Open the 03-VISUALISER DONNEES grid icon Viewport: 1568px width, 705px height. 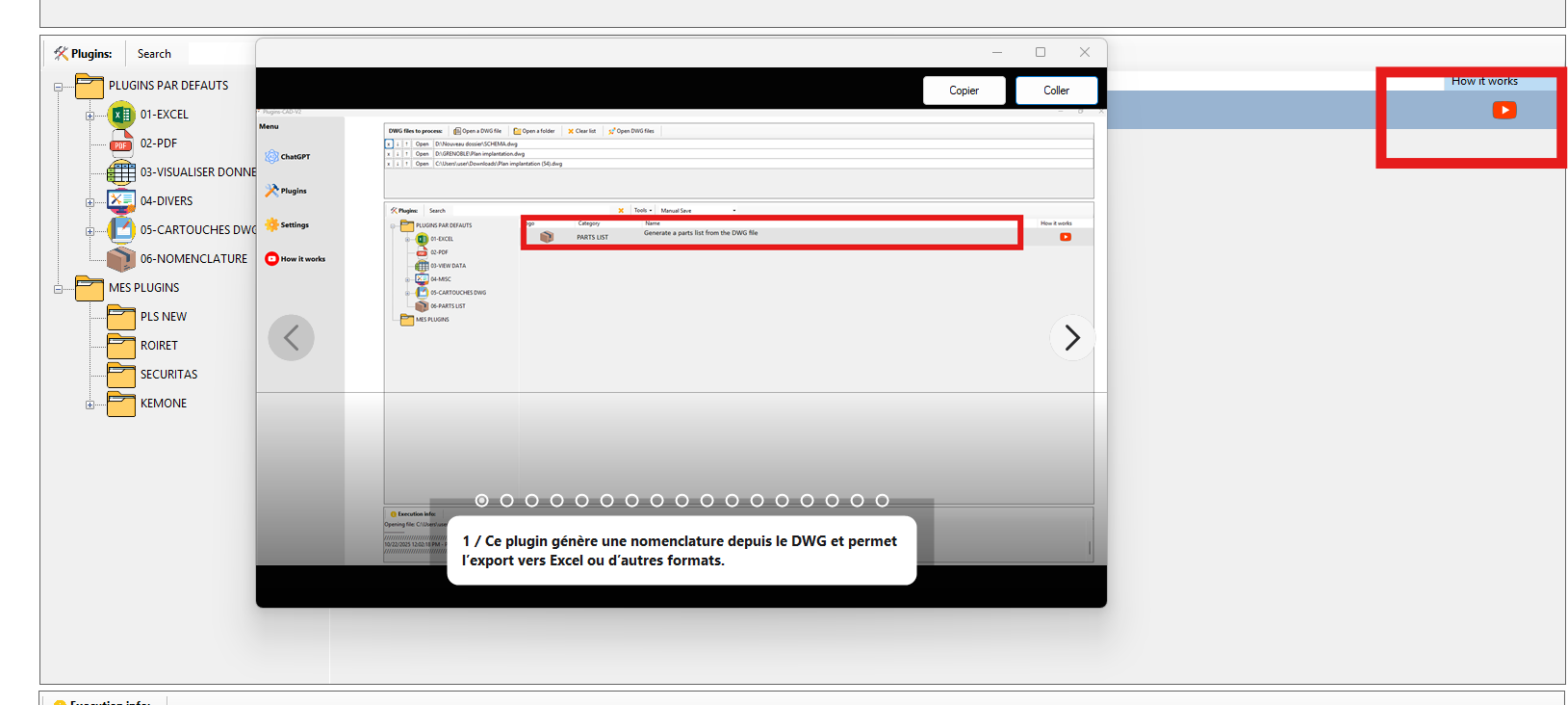121,172
